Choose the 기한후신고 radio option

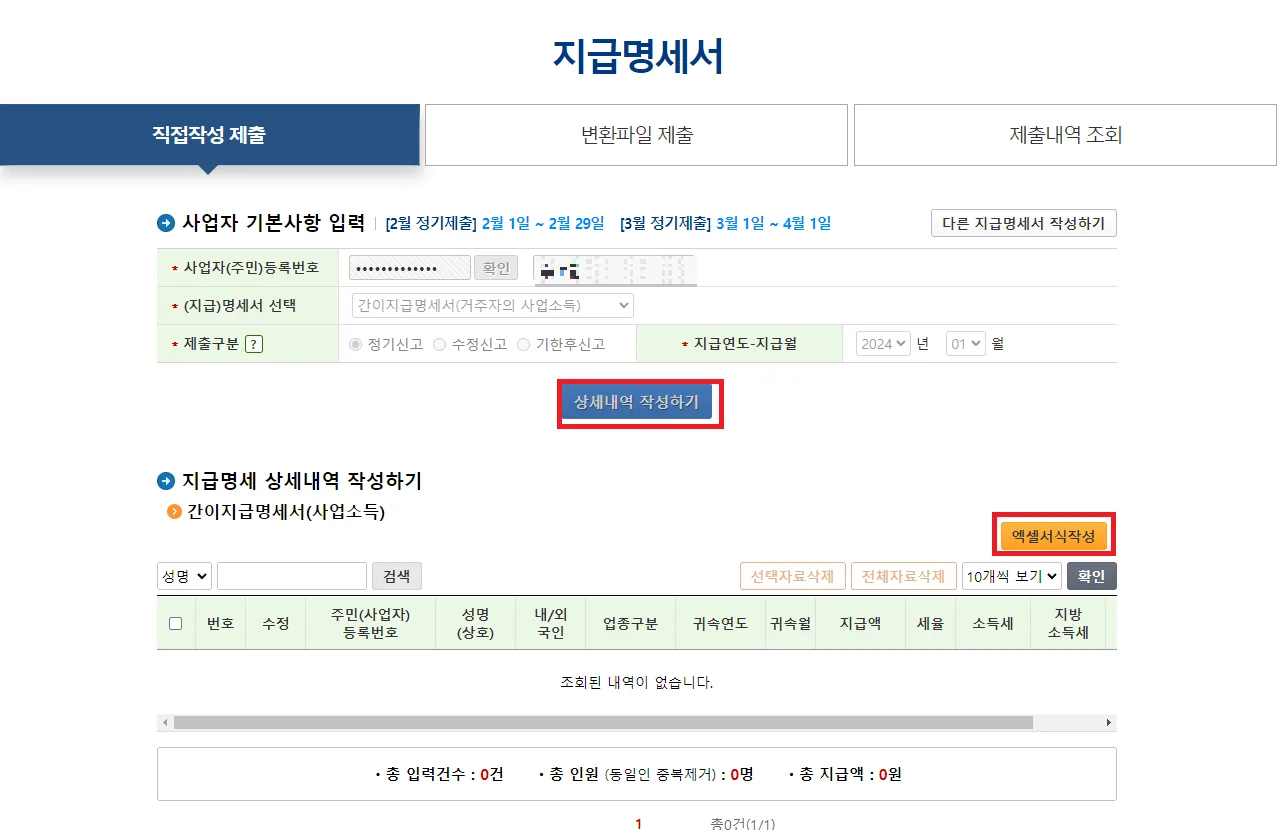coord(523,344)
